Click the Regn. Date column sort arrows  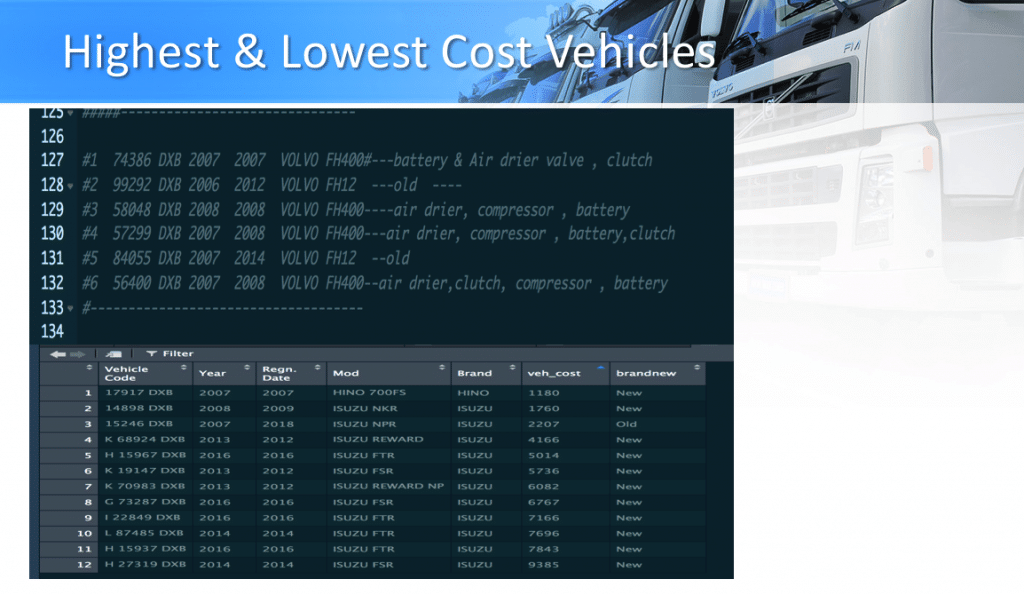[x=317, y=368]
